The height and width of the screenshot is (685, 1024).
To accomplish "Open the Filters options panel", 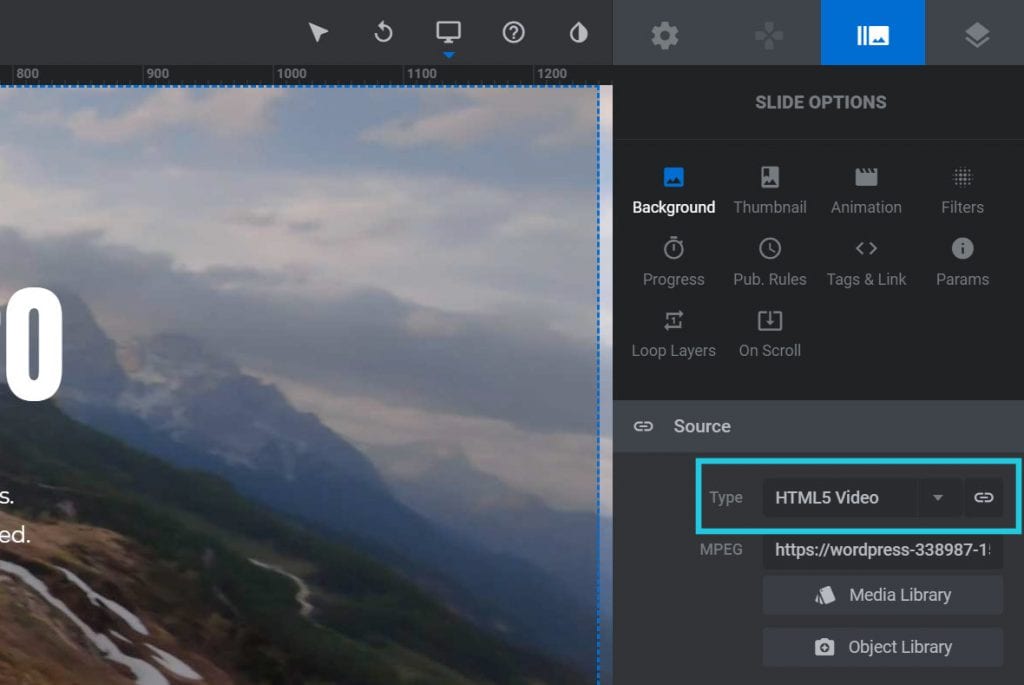I will [x=962, y=190].
